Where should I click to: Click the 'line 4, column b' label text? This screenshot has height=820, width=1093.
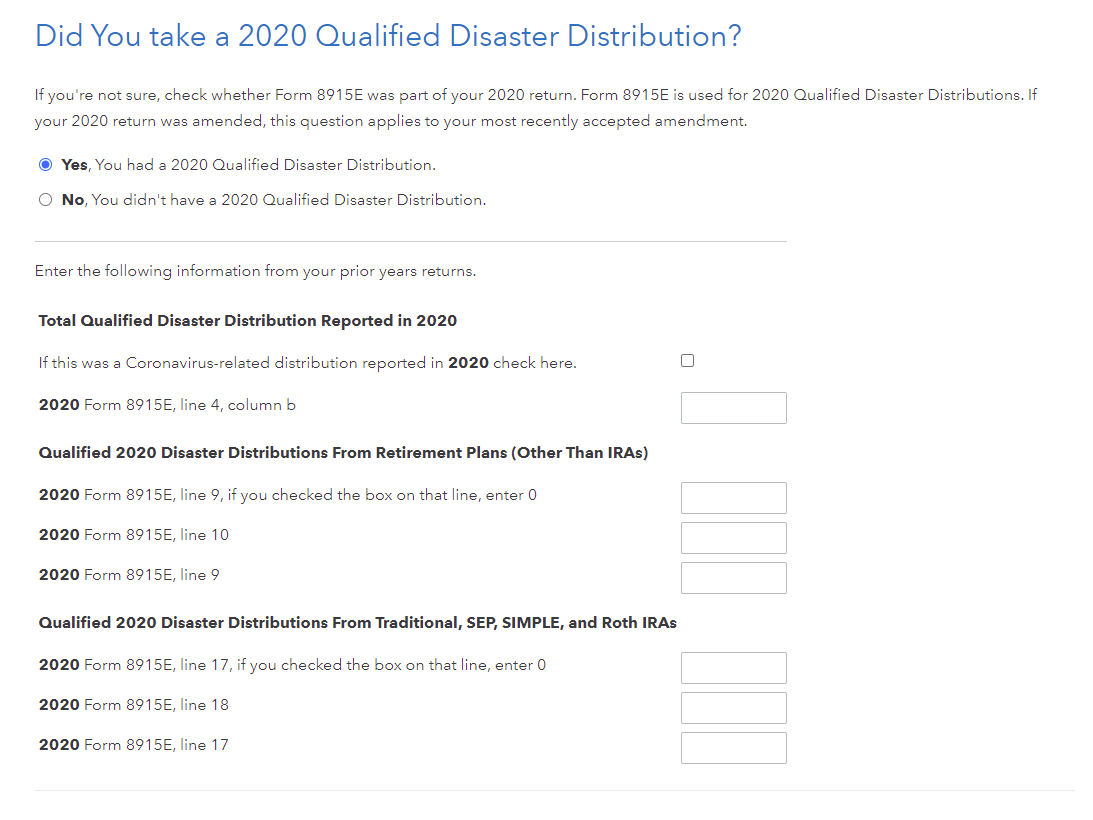167,405
